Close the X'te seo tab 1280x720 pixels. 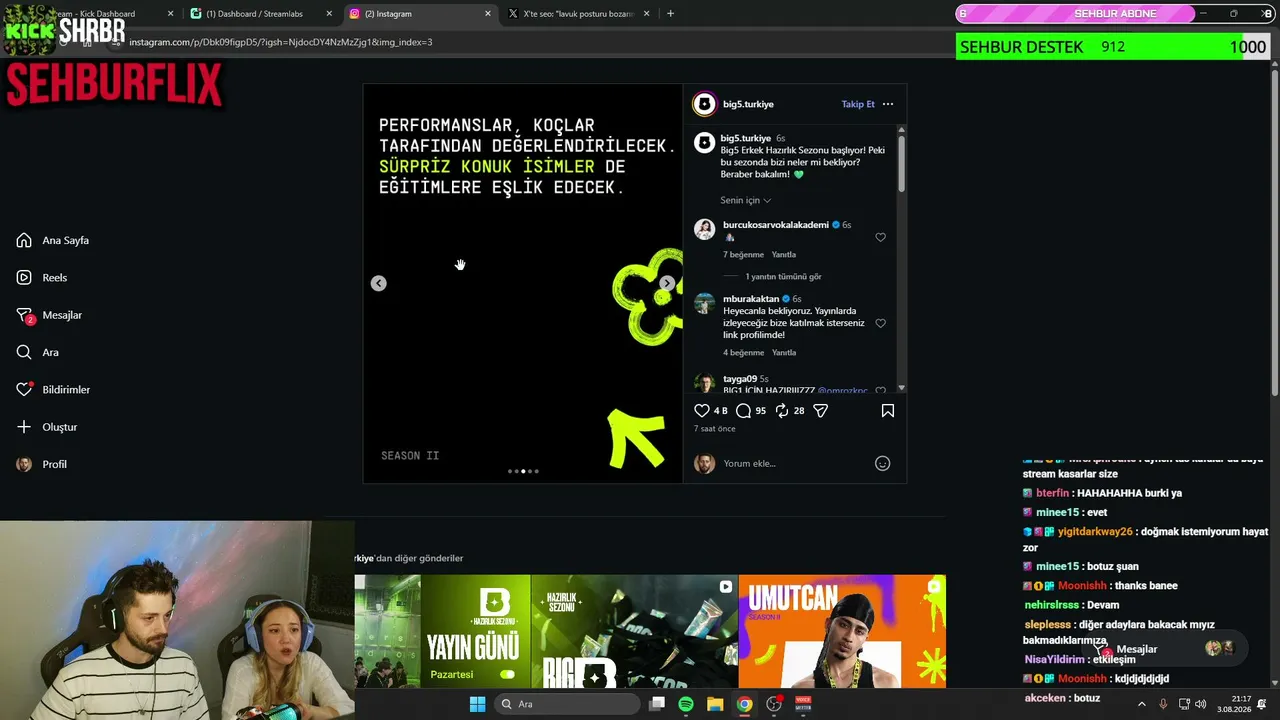[647, 14]
